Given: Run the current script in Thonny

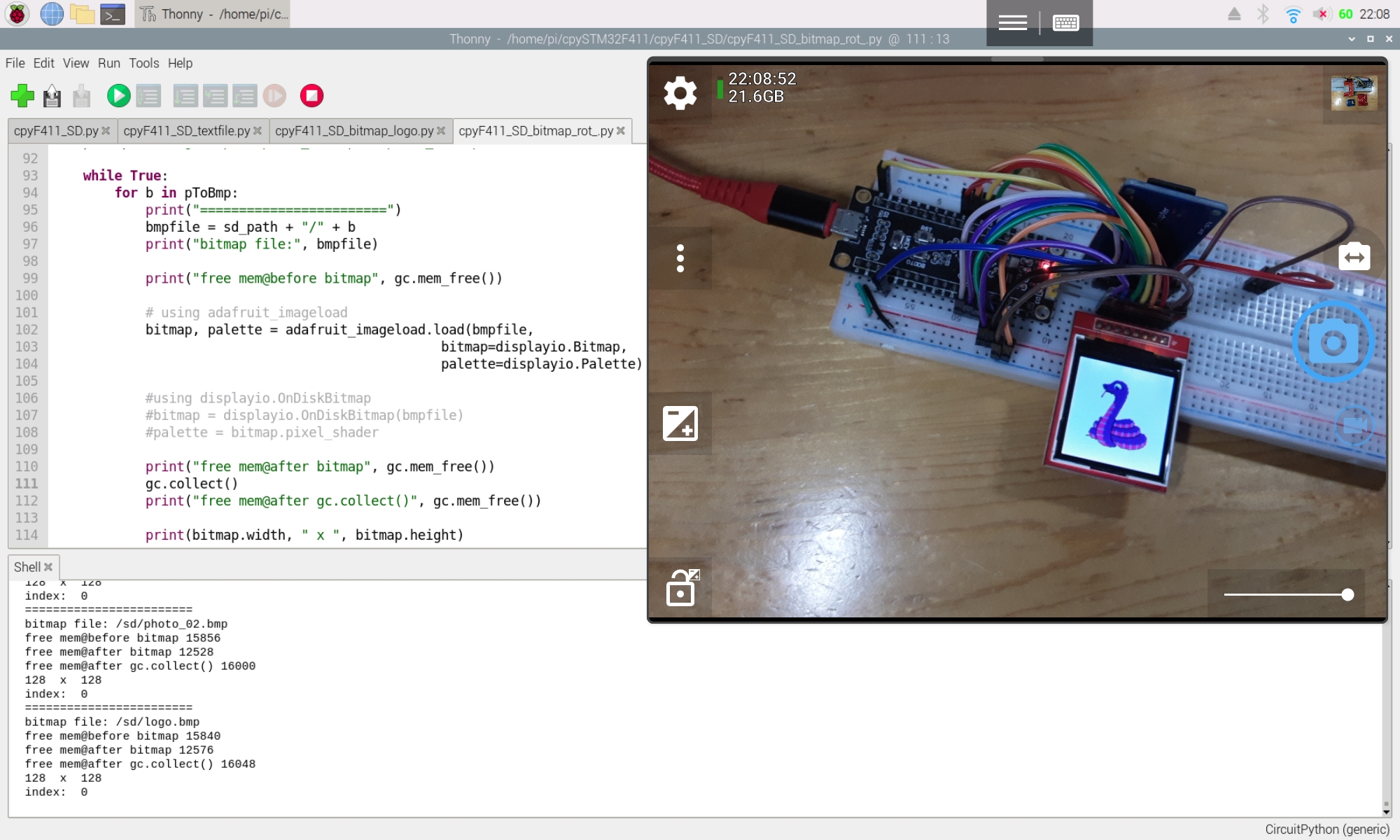Looking at the screenshot, I should click(x=118, y=96).
